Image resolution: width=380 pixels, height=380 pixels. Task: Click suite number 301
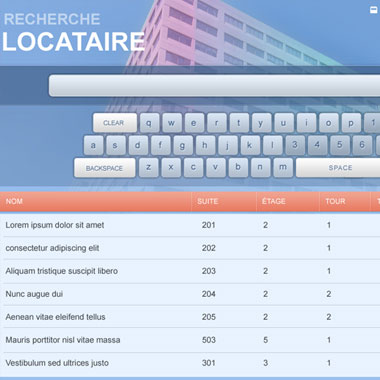(x=208, y=363)
